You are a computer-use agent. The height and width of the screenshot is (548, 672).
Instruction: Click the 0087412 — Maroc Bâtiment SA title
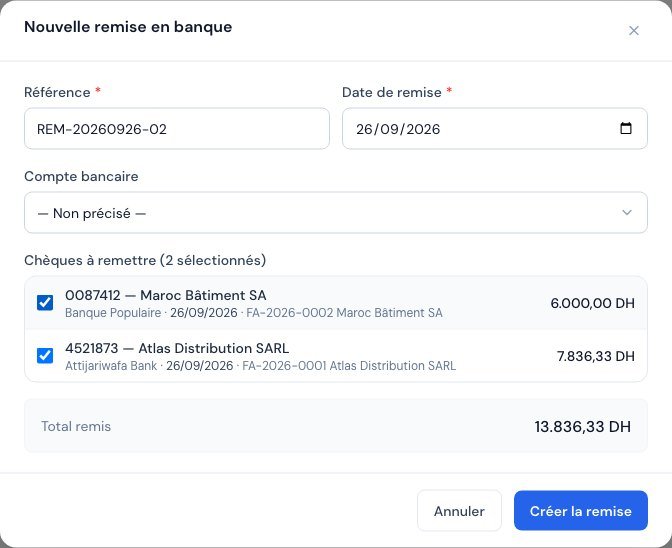coord(165,295)
